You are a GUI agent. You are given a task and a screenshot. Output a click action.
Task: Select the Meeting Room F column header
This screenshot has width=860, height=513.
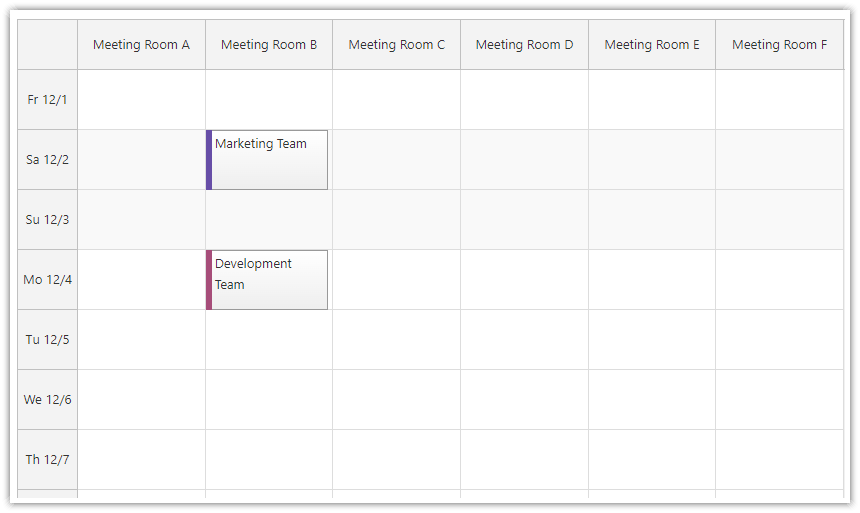coord(779,44)
